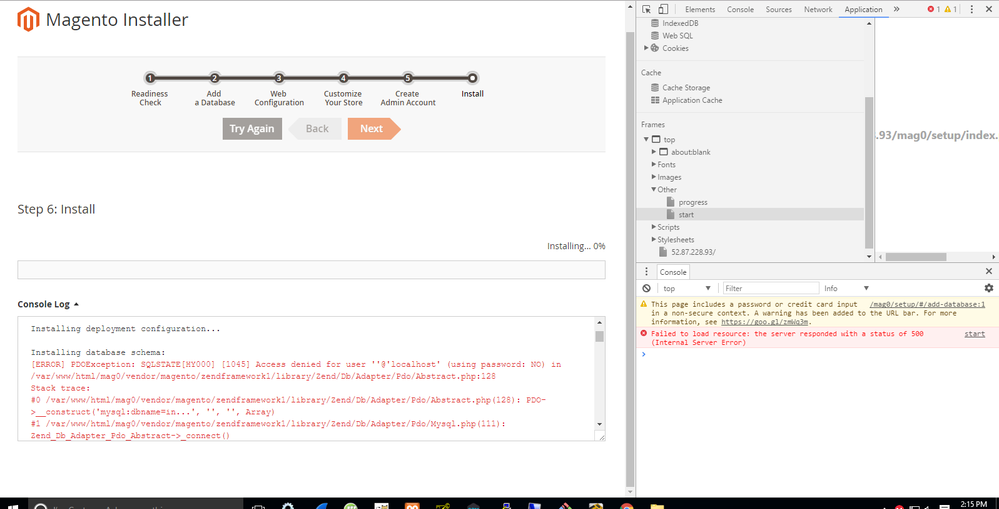Click the 'Installing... 0%' status text
Screen dimensions: 999x509
[x=576, y=246]
